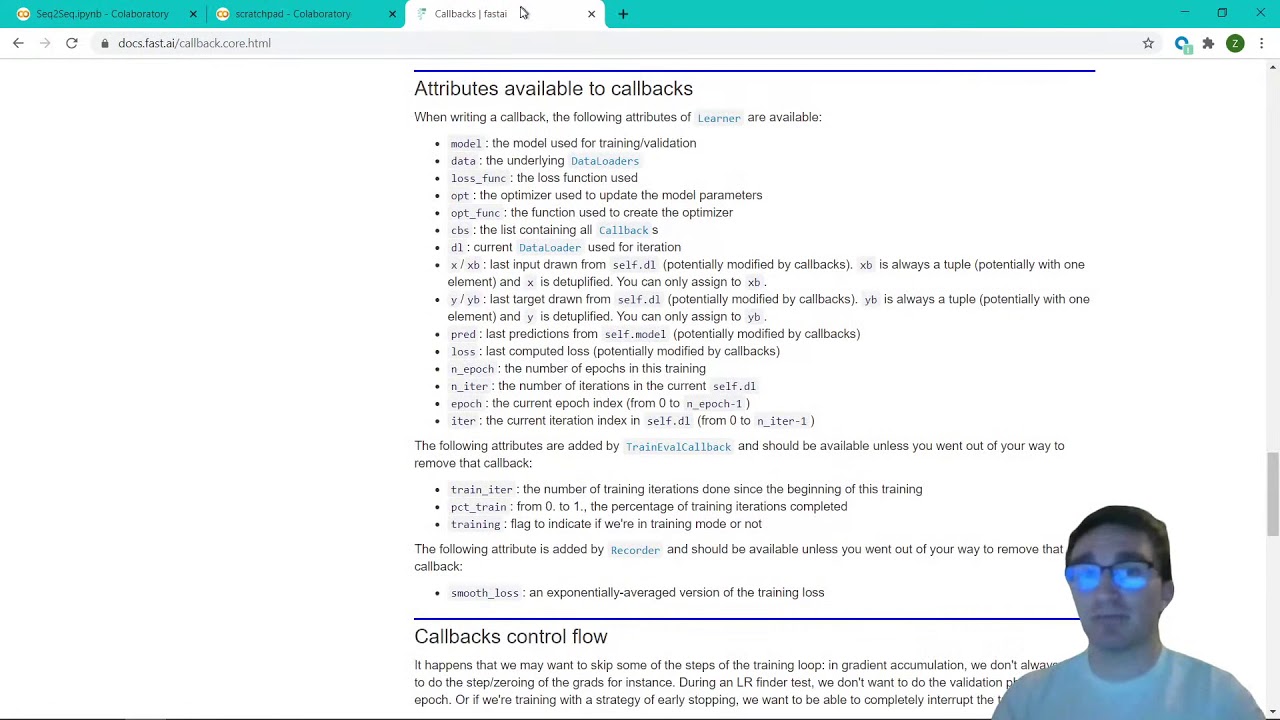This screenshot has width=1280, height=720.
Task: Click the 'smooth_loss' code text
Action: click(484, 593)
